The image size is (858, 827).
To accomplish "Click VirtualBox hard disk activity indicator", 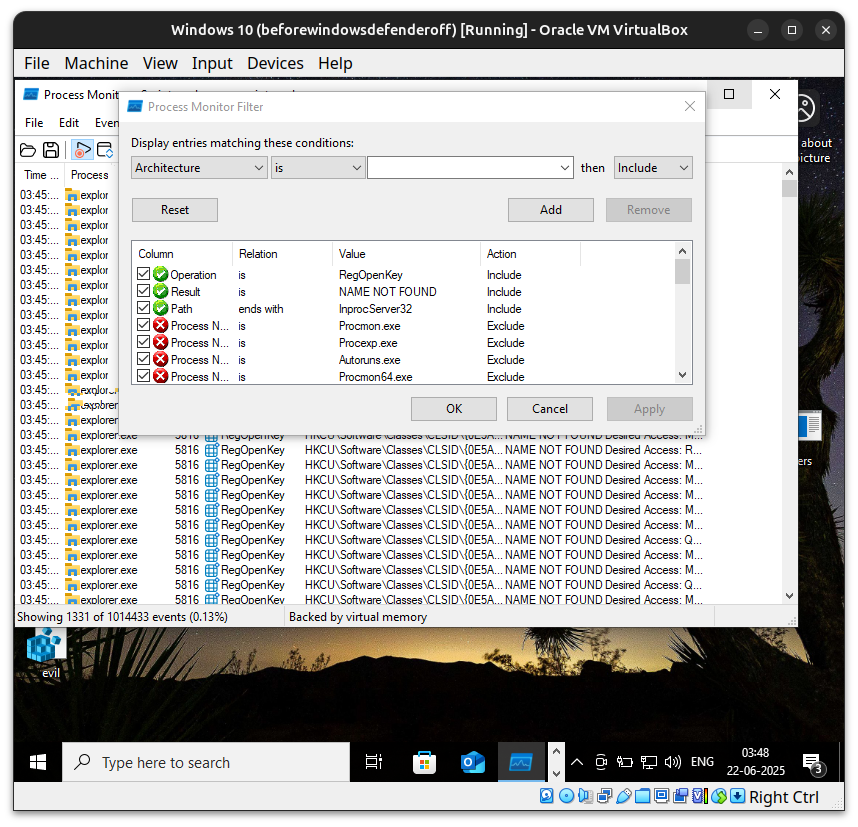I will [547, 796].
